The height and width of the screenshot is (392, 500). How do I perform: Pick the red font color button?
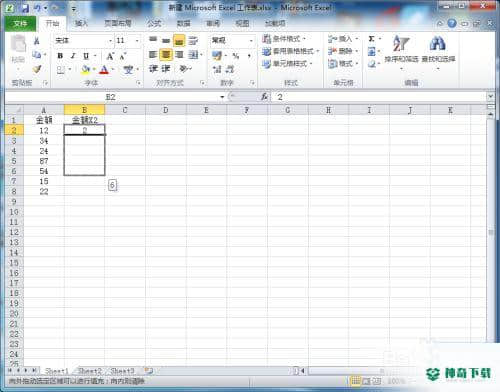(x=104, y=69)
